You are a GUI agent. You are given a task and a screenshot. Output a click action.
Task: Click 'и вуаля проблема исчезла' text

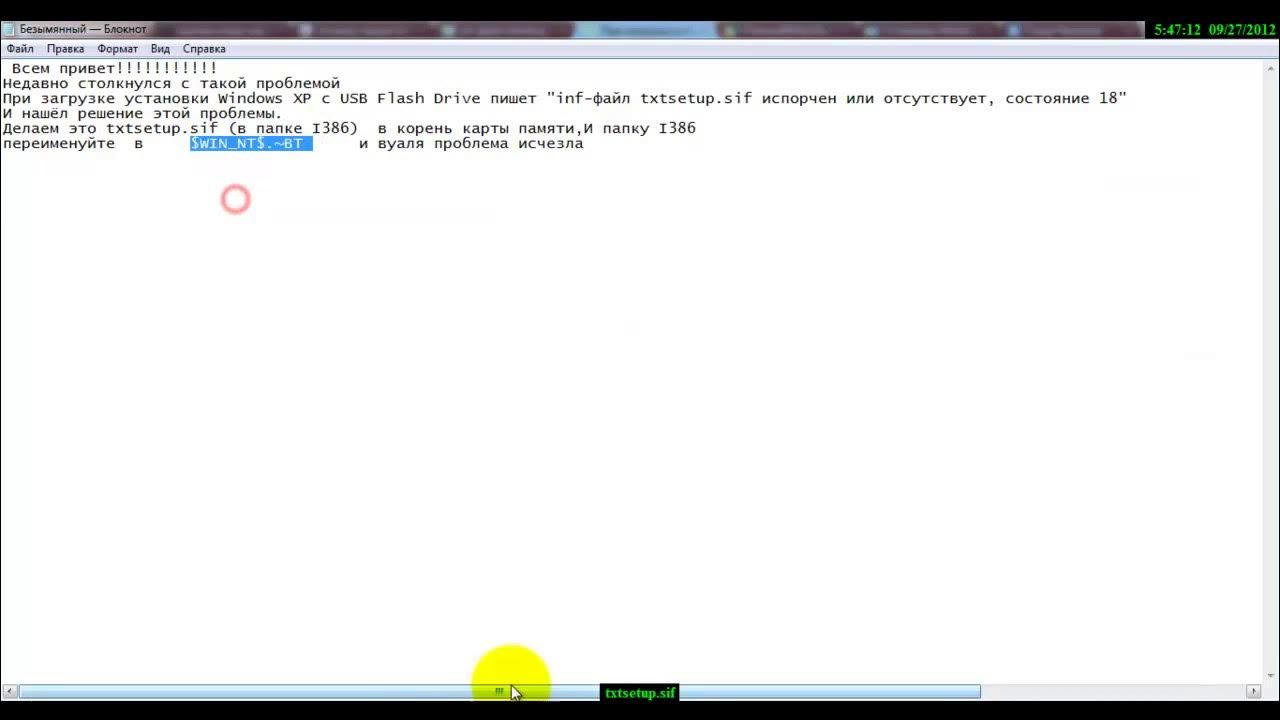[471, 143]
